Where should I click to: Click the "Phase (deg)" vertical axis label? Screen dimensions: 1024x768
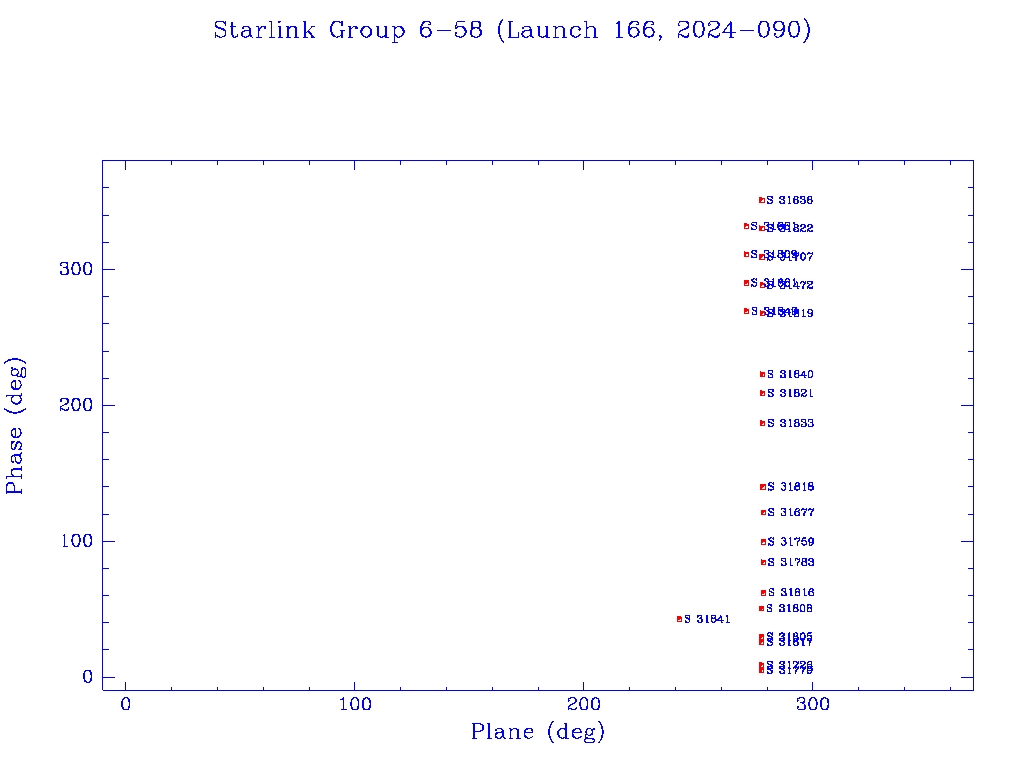tap(14, 426)
